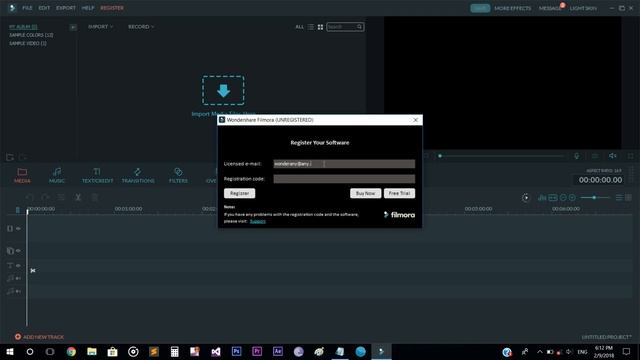Click the grid view icon right of zoom slider
The image size is (640, 360).
[629, 198]
